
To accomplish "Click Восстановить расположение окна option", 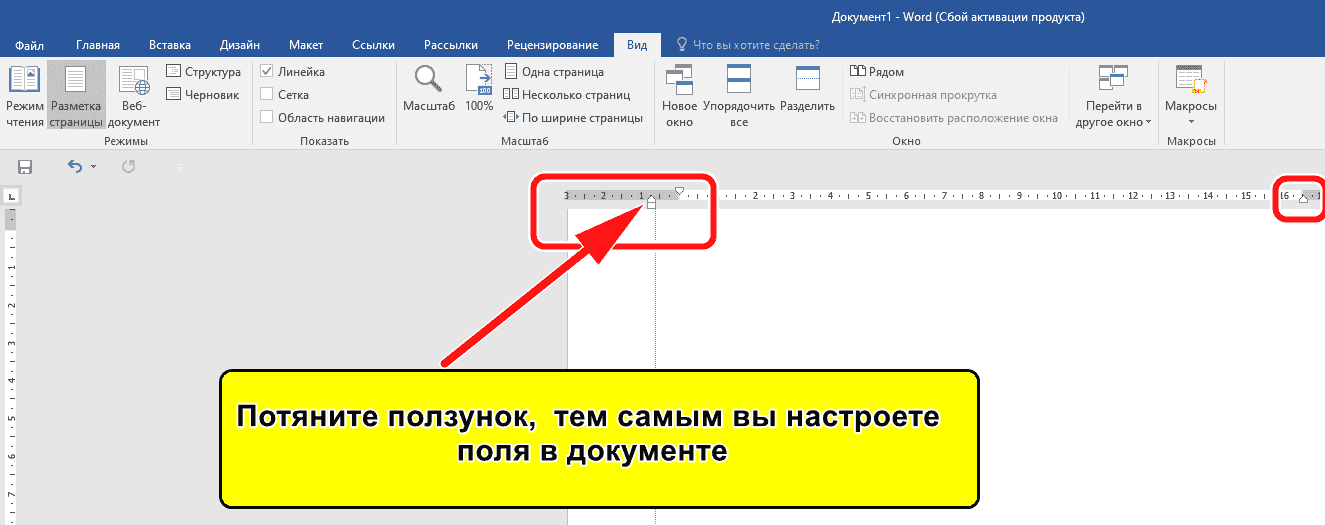I will 953,117.
